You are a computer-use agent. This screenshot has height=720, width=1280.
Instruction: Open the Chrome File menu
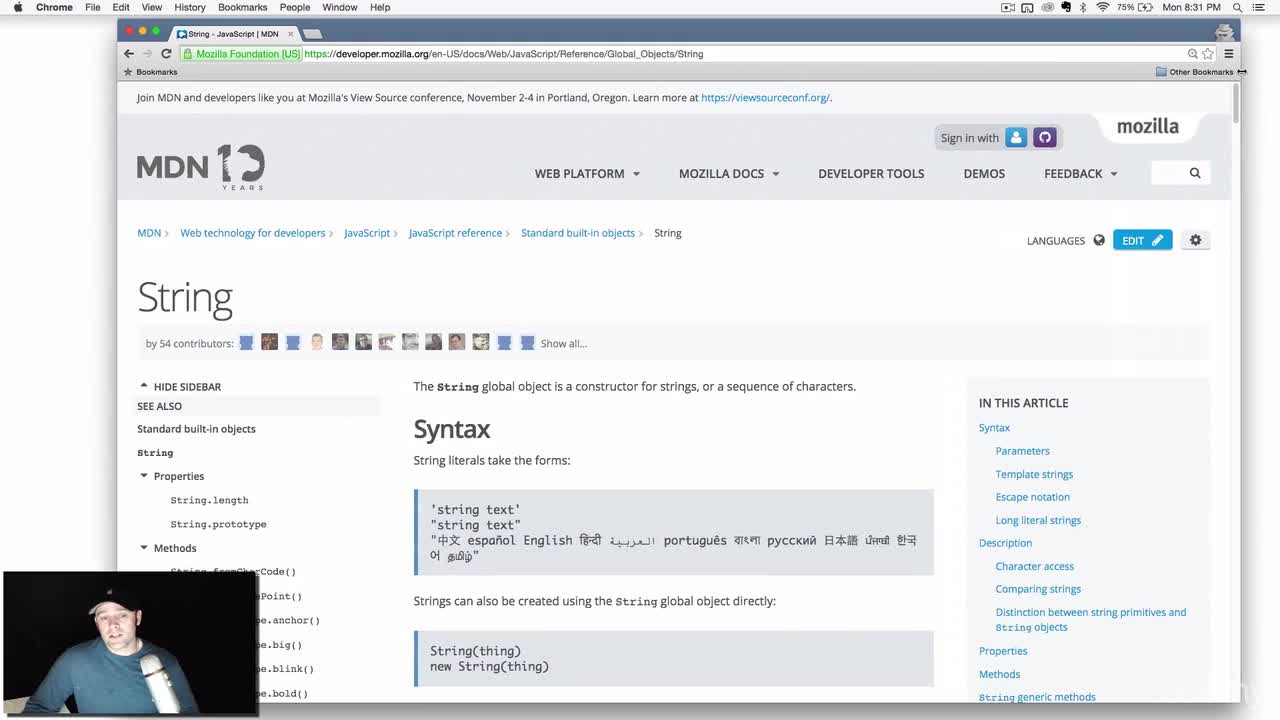tap(92, 7)
